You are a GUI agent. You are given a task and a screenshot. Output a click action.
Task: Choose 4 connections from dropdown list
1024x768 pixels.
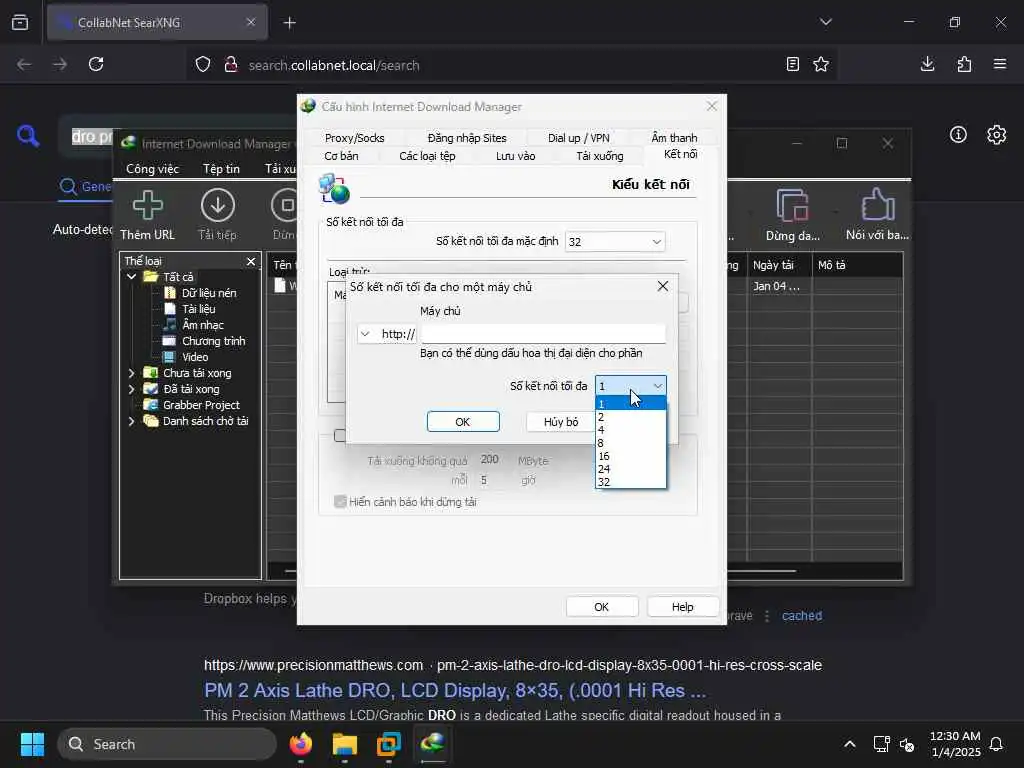click(x=630, y=430)
